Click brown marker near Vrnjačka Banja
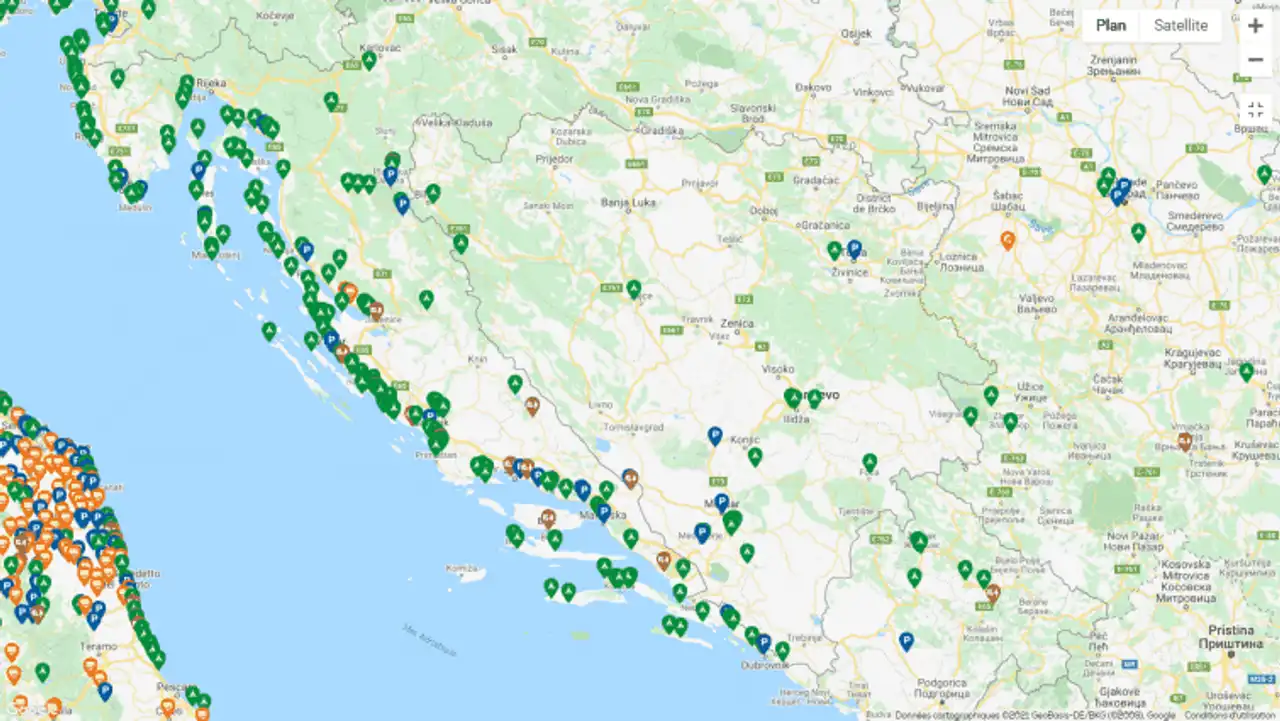The image size is (1280, 721). coord(1185,441)
